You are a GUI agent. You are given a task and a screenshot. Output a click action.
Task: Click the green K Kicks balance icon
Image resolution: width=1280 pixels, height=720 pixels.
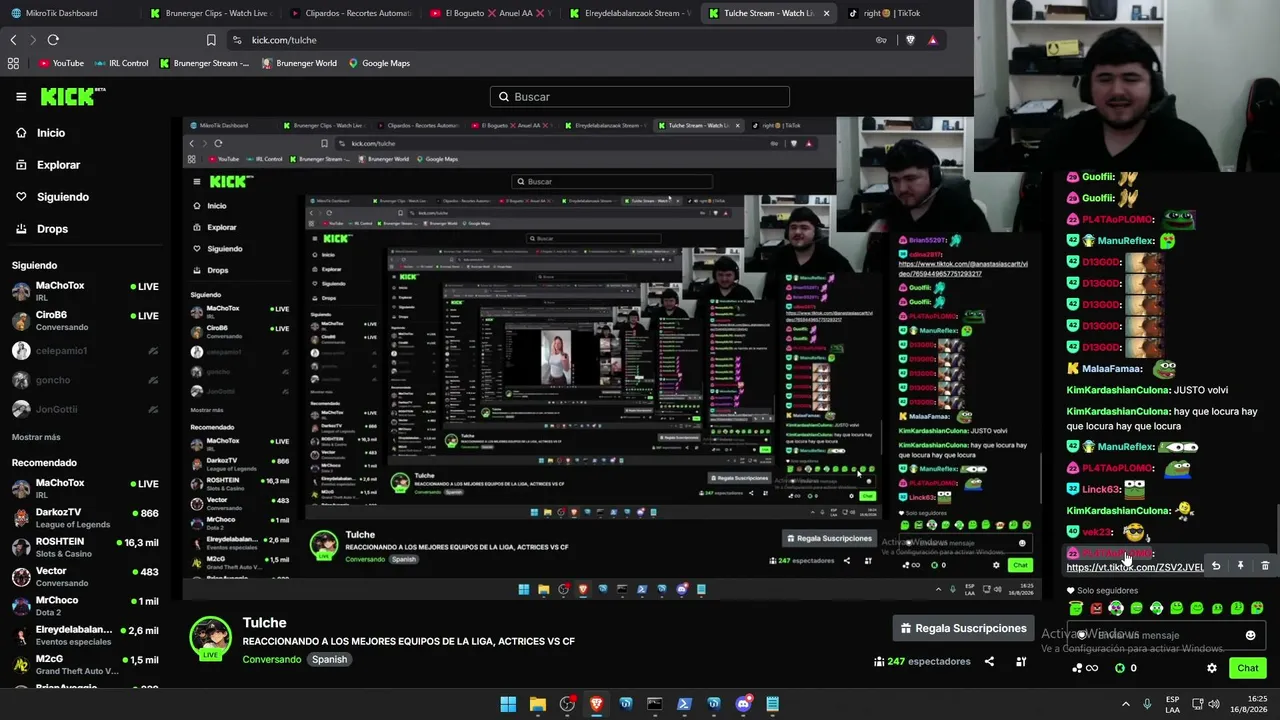(1120, 668)
